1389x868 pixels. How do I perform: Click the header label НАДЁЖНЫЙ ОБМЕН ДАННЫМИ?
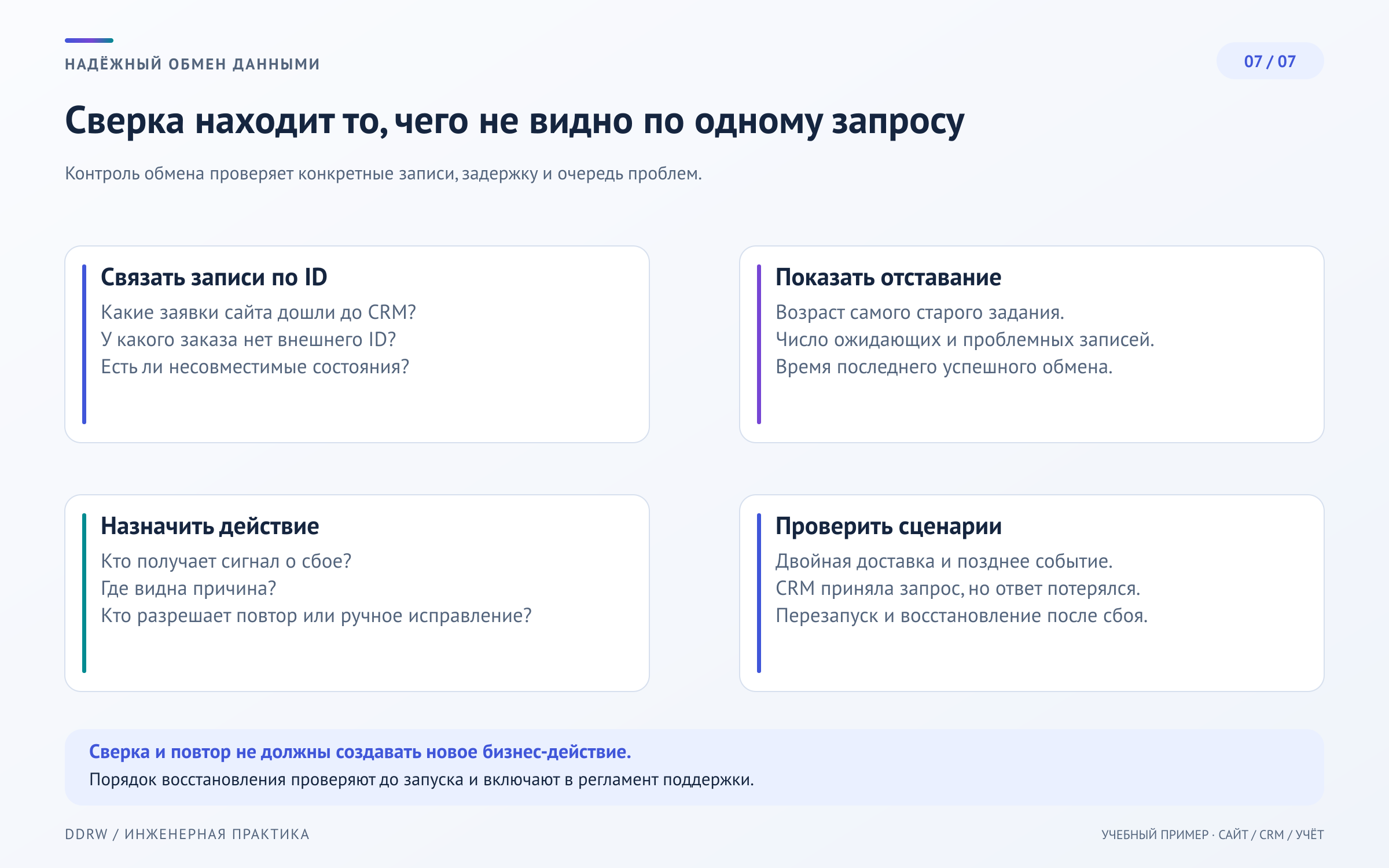point(192,64)
